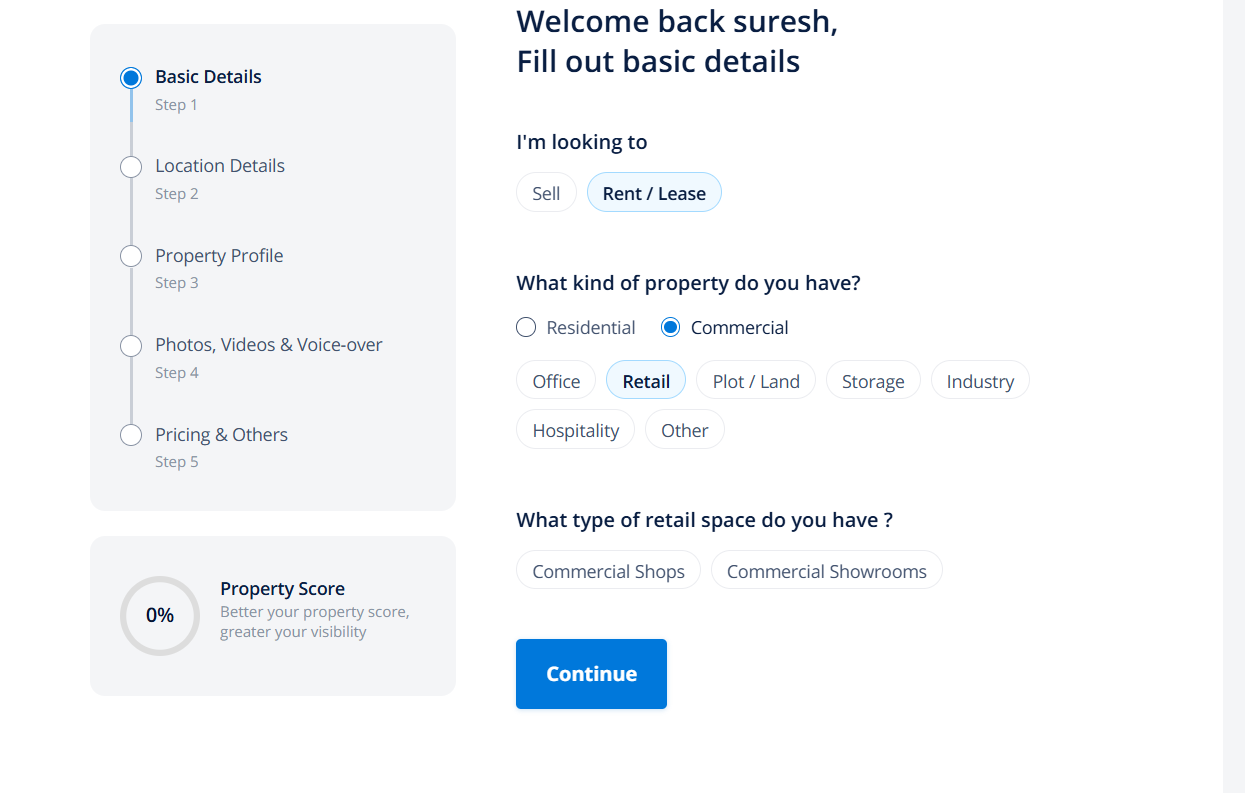
Task: Choose the Rent / Lease option
Action: click(654, 193)
